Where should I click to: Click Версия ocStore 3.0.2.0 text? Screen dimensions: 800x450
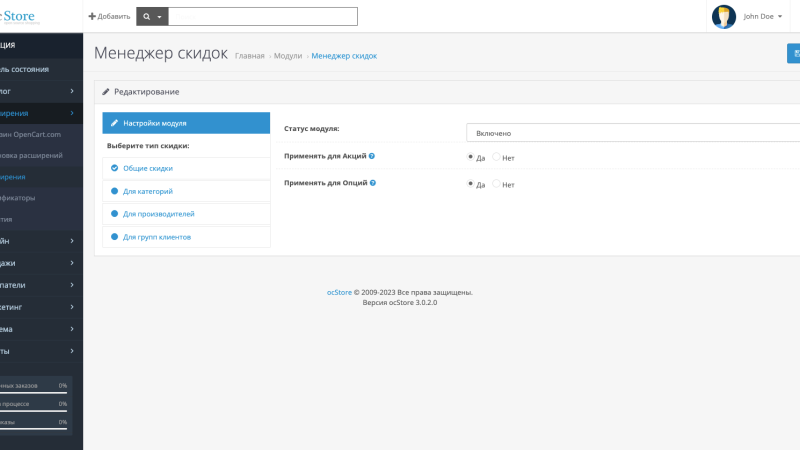399,303
